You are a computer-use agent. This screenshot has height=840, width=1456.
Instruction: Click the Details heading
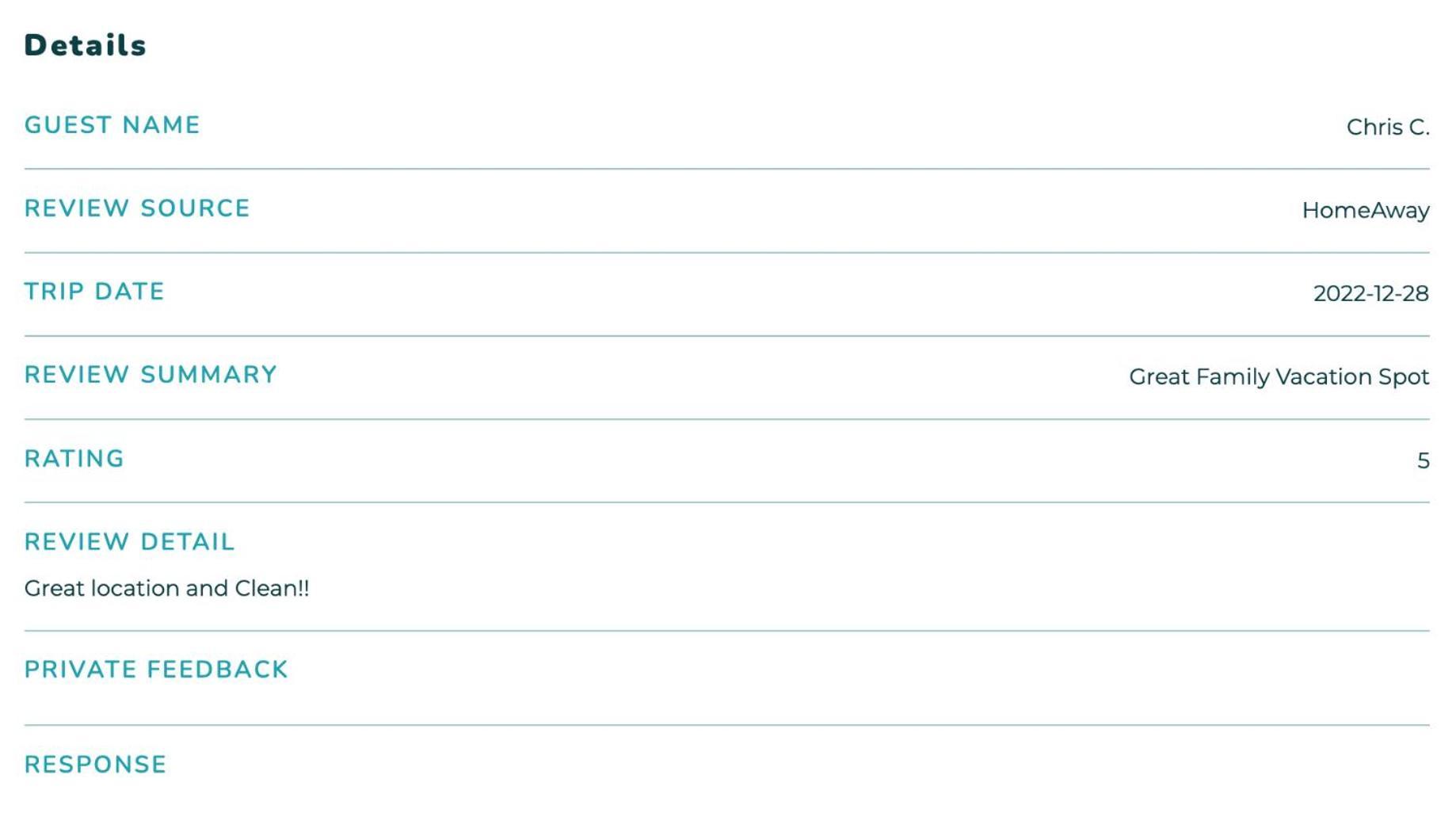click(85, 45)
